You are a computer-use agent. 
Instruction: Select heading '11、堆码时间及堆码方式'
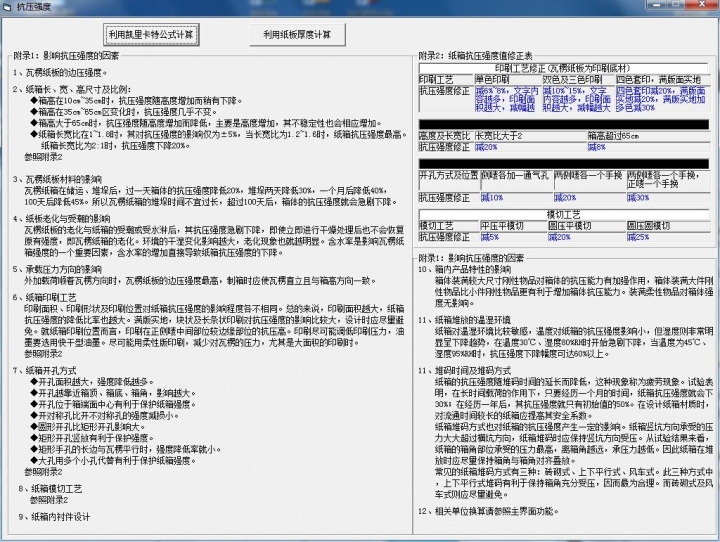pos(464,370)
